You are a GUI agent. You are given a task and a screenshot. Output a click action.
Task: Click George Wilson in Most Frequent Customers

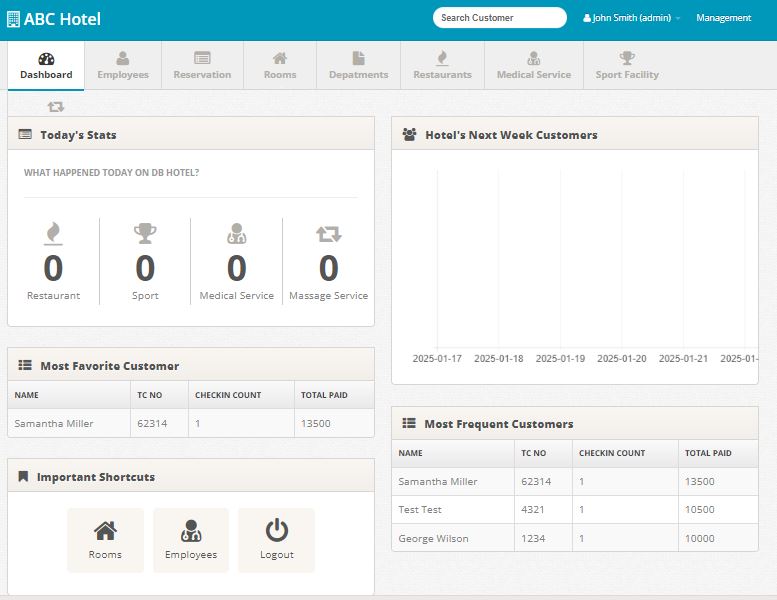point(433,539)
